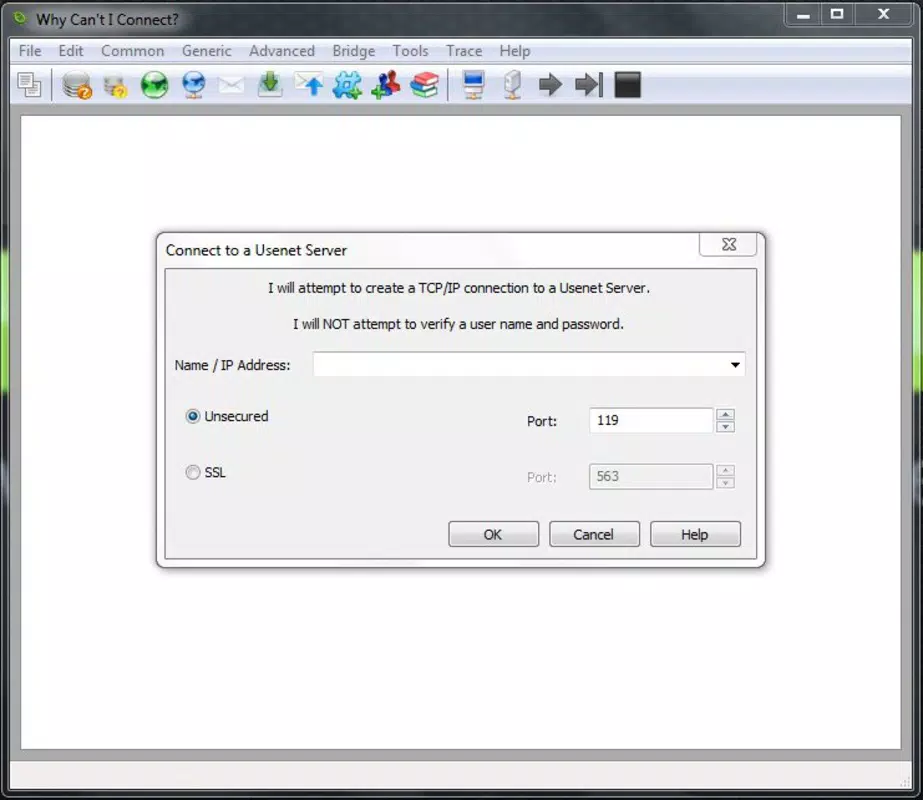The width and height of the screenshot is (923, 800).
Task: Click the users with green plus icon
Action: click(x=386, y=85)
